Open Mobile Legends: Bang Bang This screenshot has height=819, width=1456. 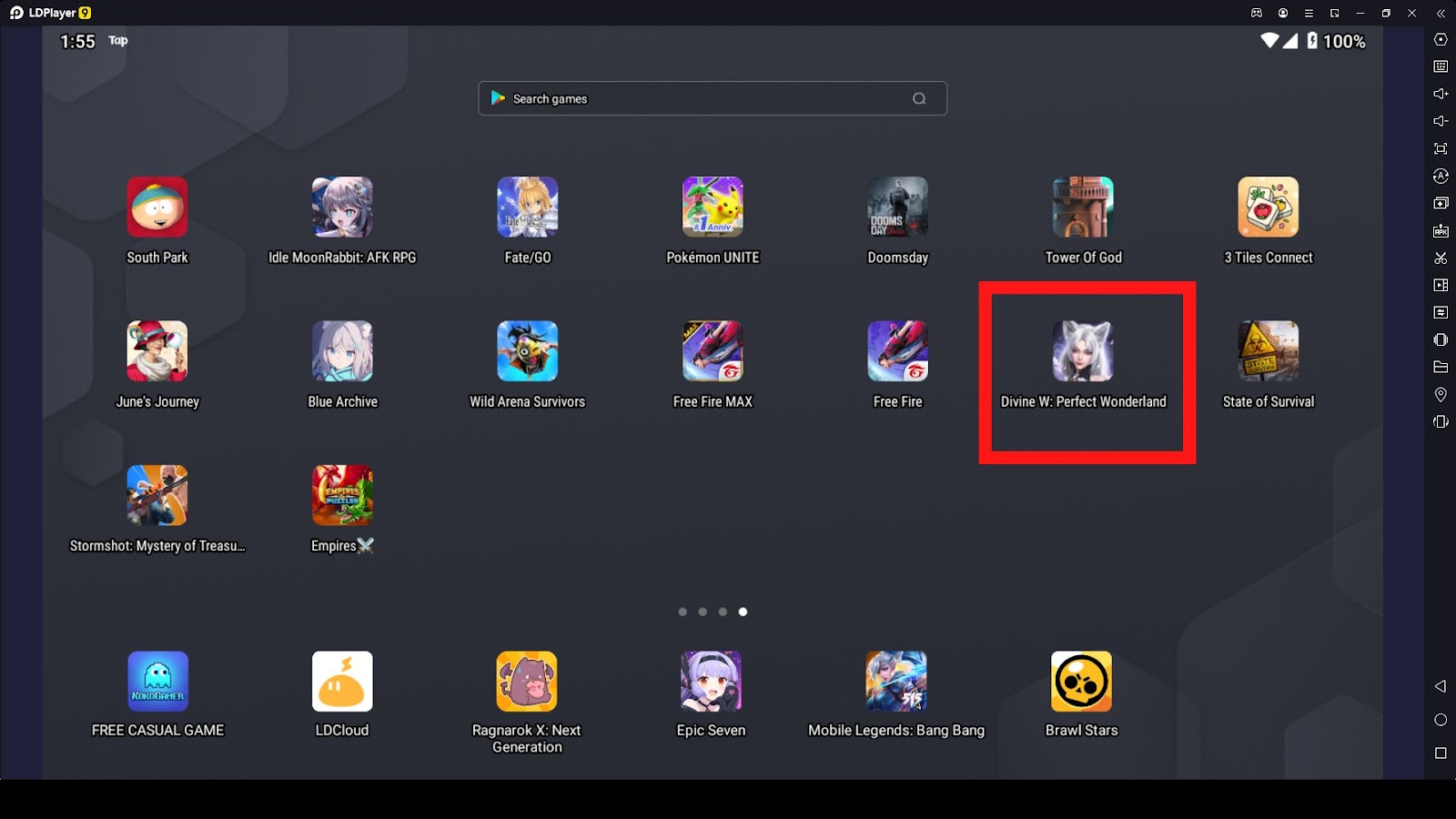click(x=896, y=682)
